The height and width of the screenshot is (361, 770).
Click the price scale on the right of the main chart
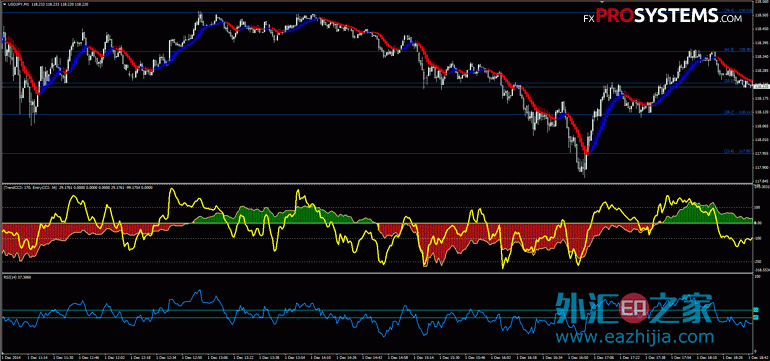click(x=761, y=92)
